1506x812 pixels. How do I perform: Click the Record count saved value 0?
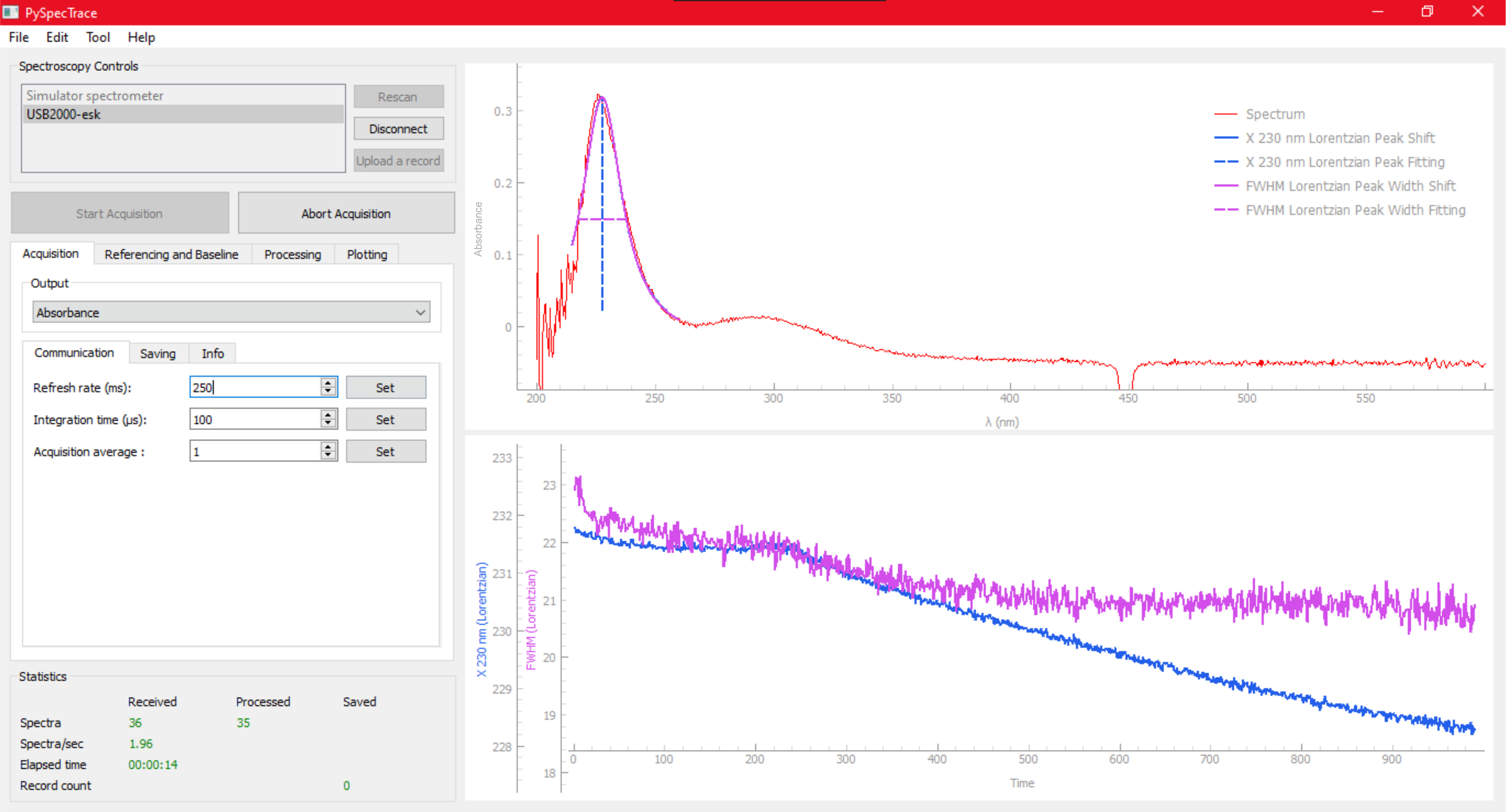tap(346, 786)
